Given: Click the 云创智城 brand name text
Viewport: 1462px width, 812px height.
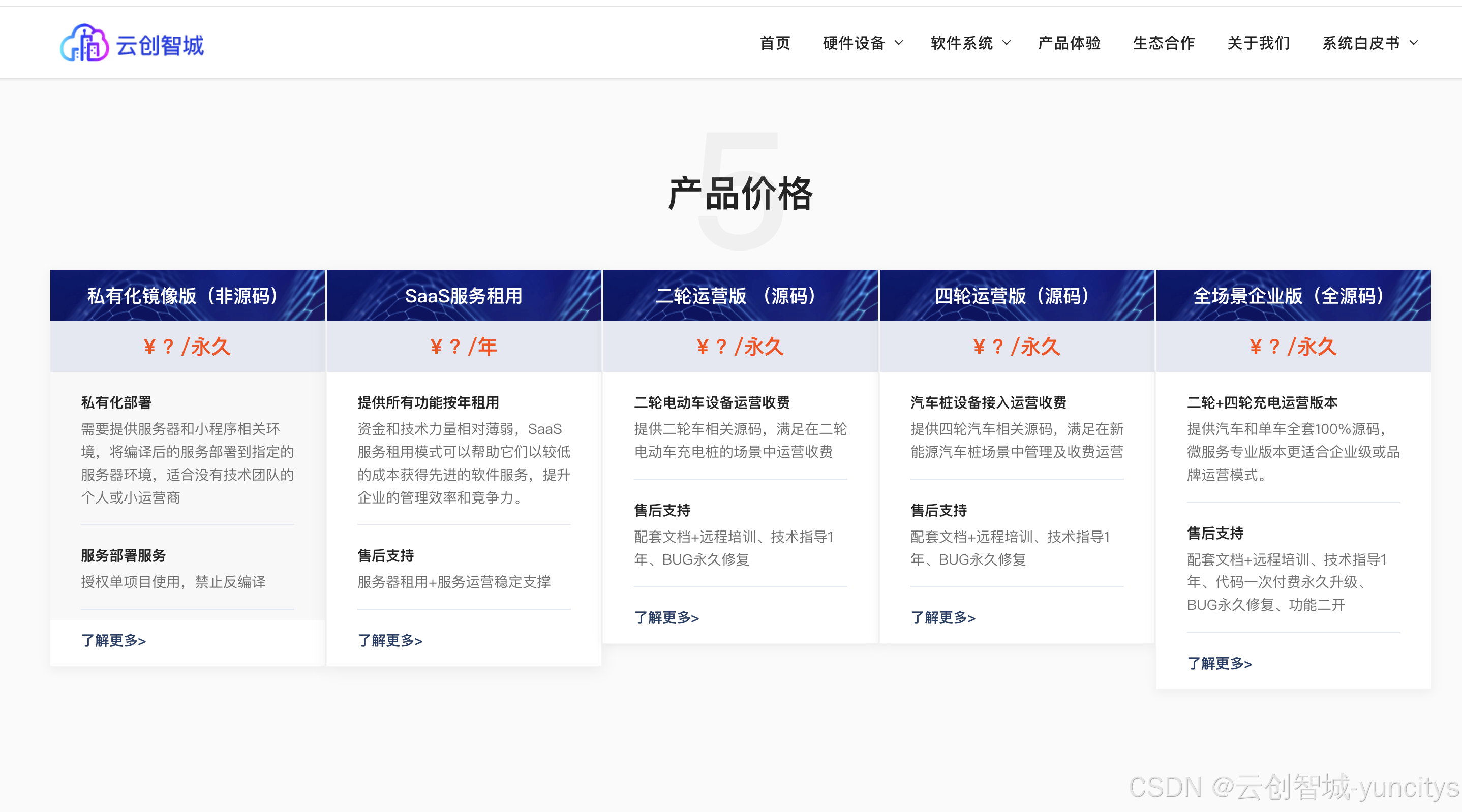Looking at the screenshot, I should pos(160,45).
